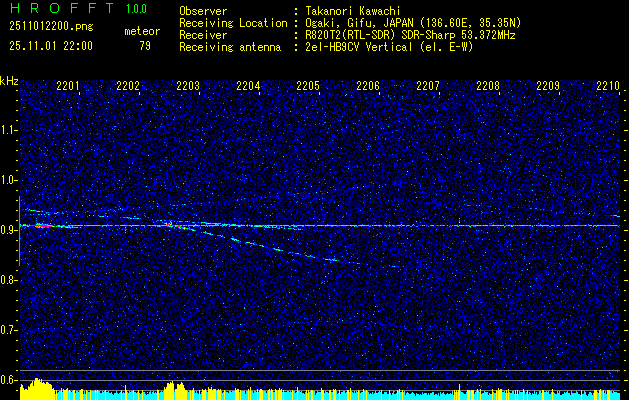
Task: Click the Observer label
Action: (203, 11)
